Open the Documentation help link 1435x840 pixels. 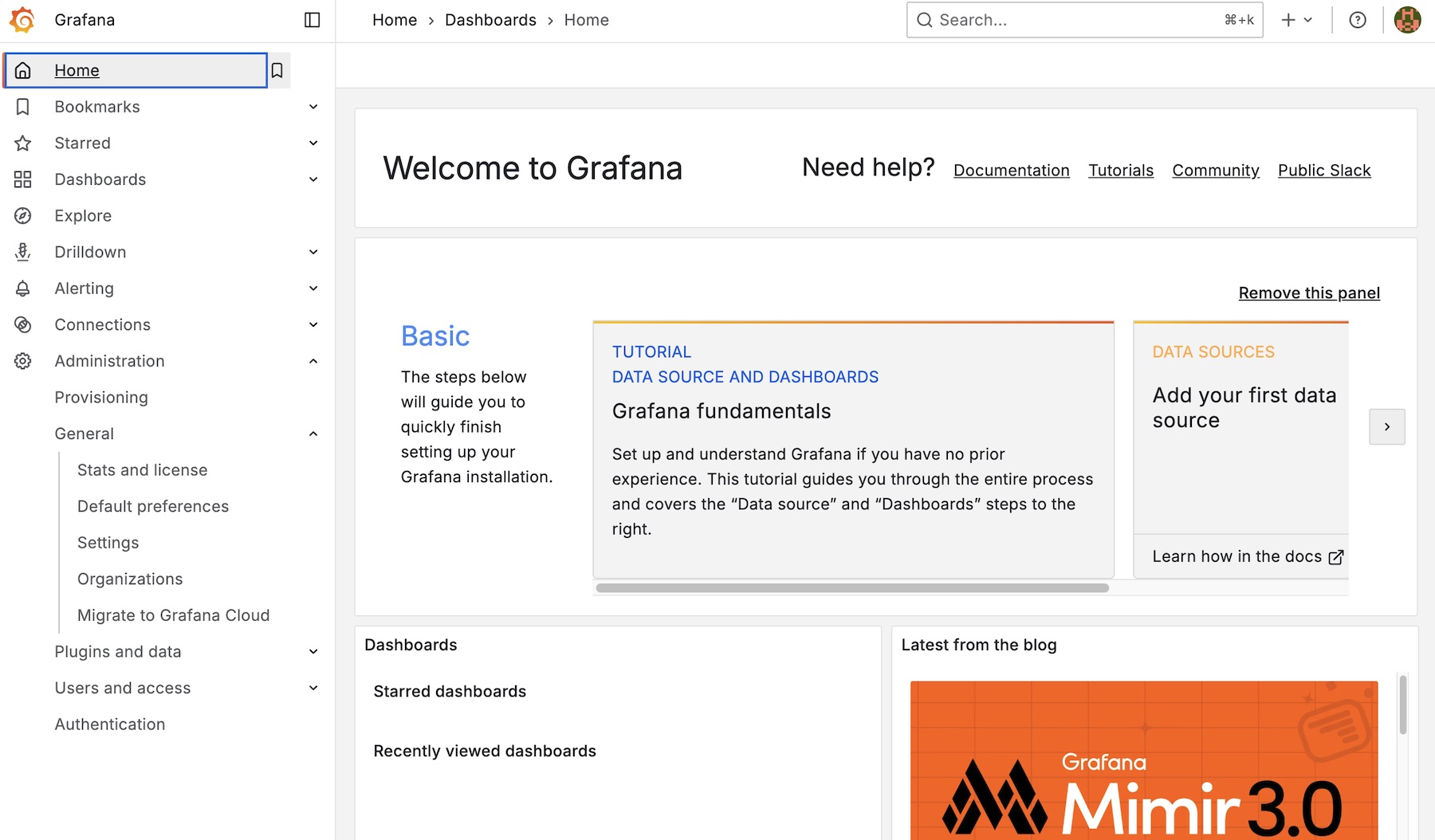pyautogui.click(x=1011, y=171)
